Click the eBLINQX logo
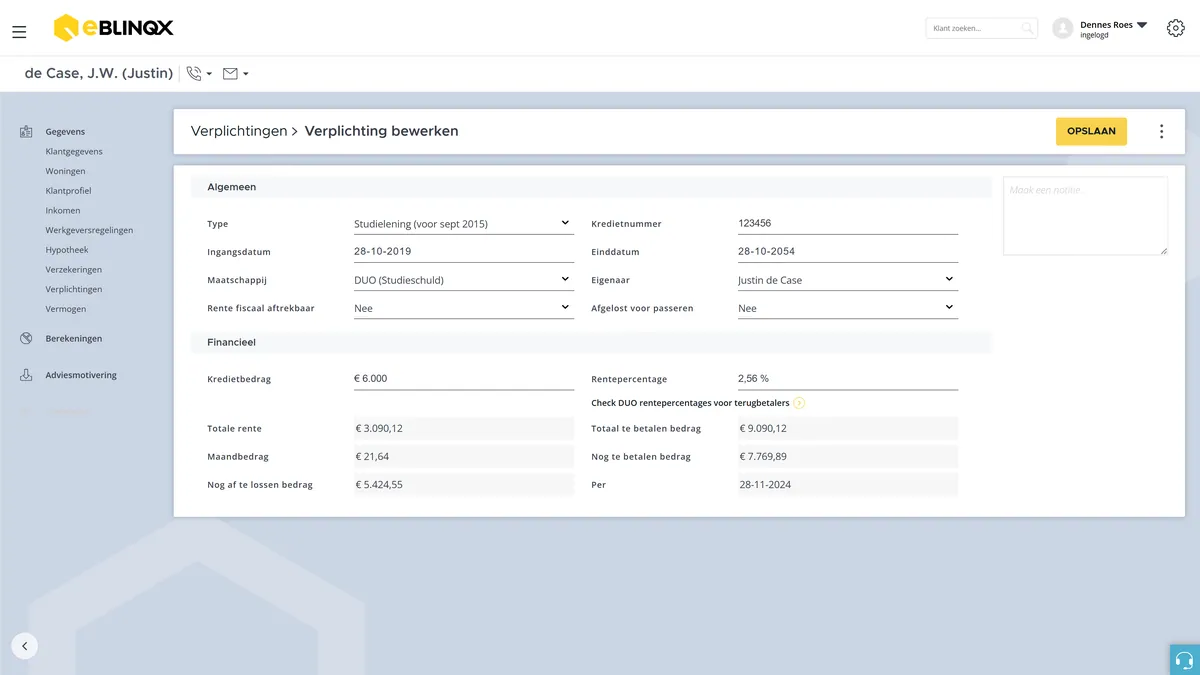Screen dimensions: 1200x675 click(113, 28)
